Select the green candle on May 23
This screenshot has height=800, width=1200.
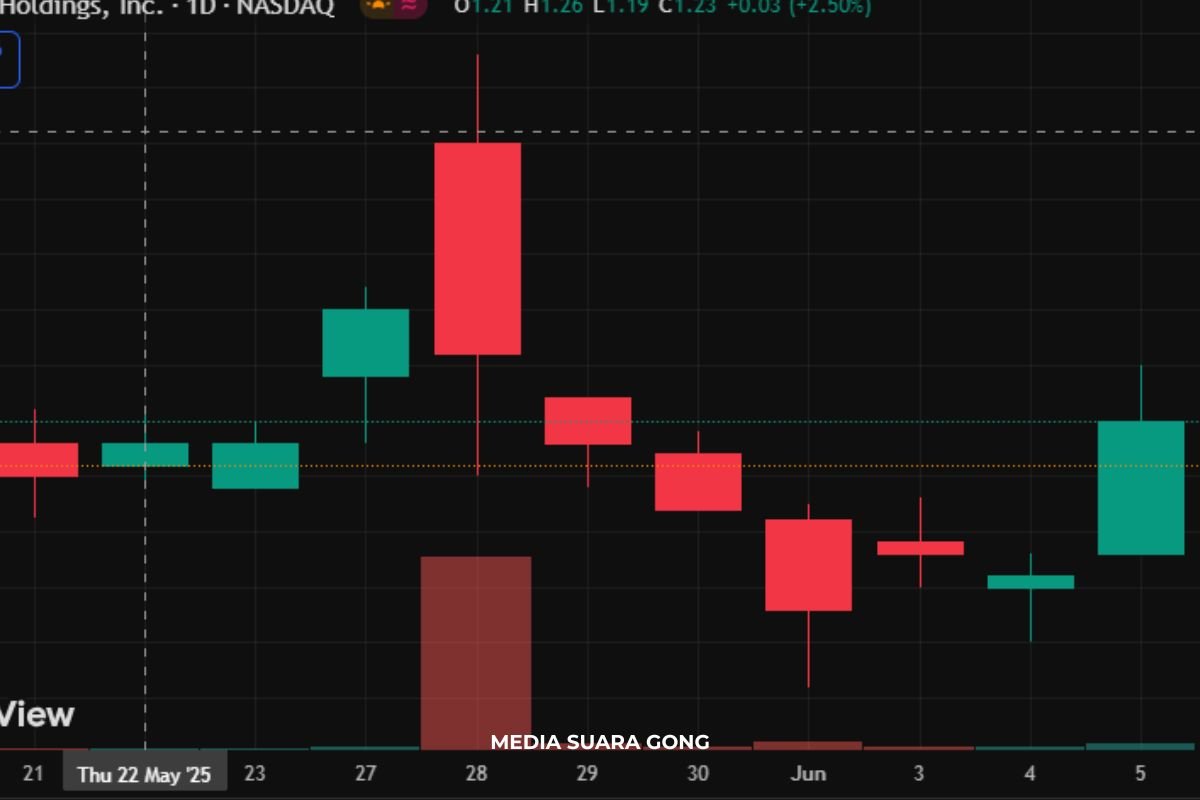point(255,465)
